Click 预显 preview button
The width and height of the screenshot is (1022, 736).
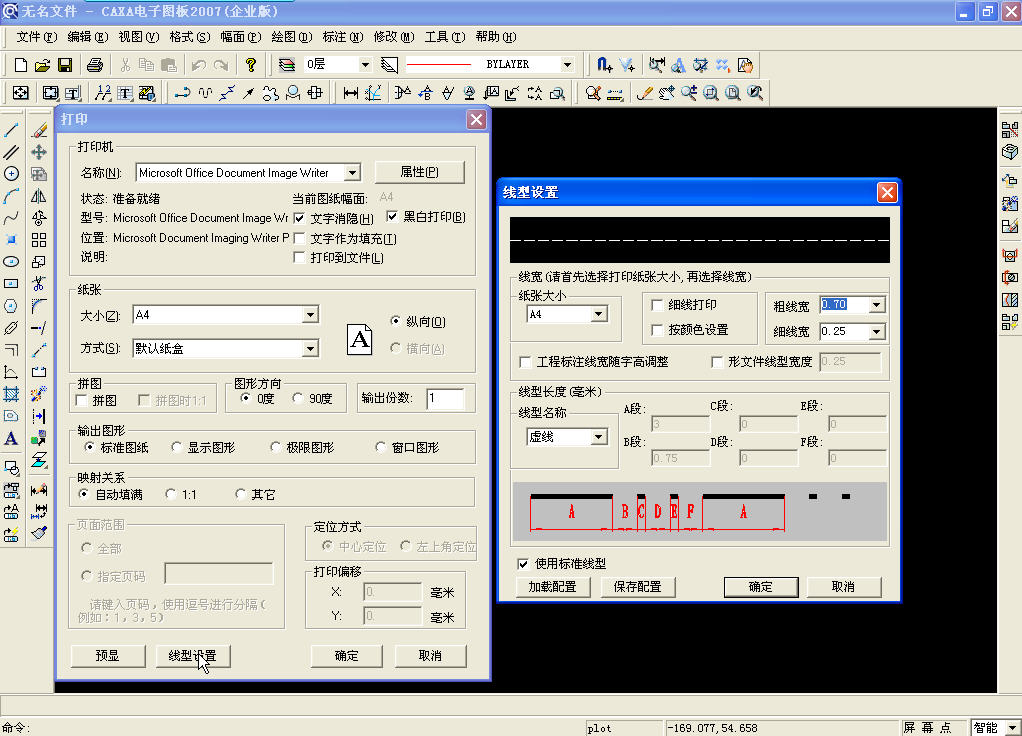coord(108,656)
